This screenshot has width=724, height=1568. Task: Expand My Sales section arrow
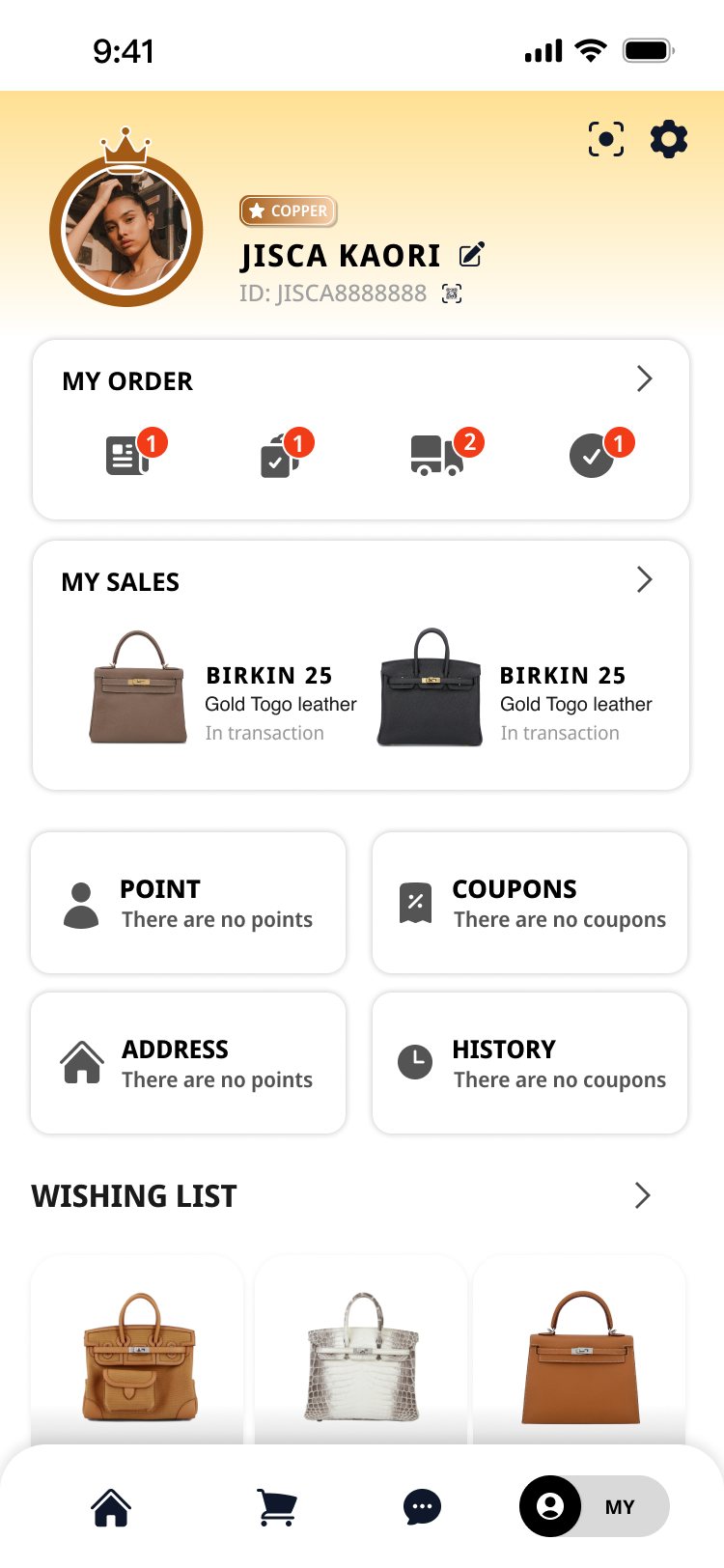click(645, 579)
